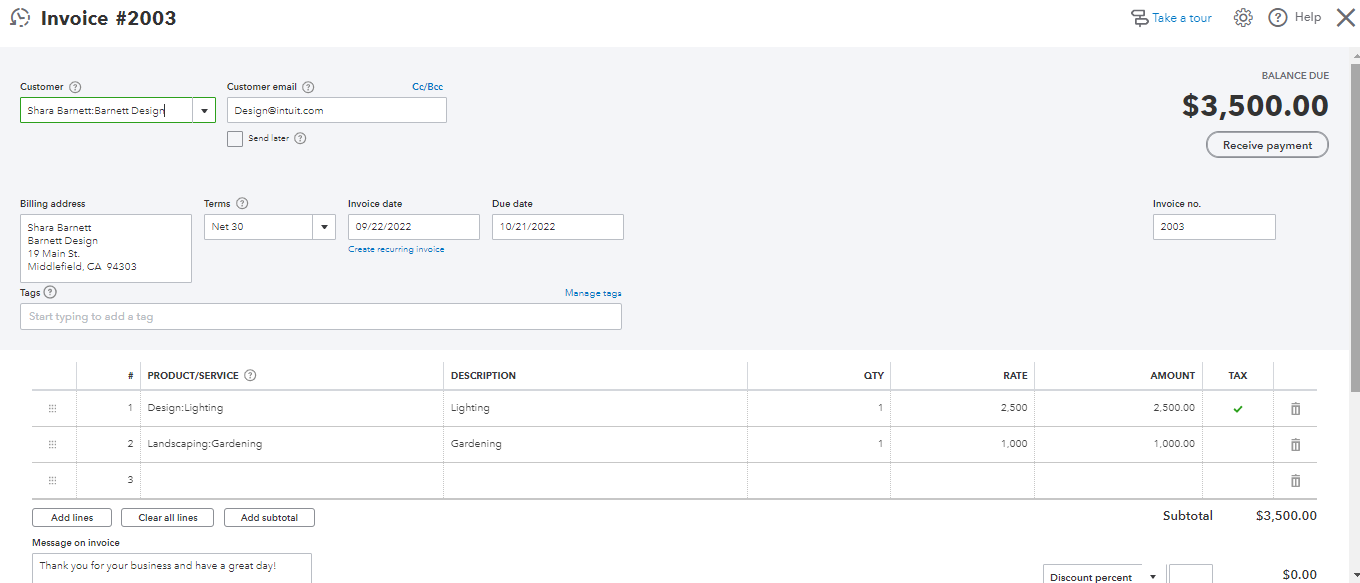Open the Discount percent dropdown
This screenshot has width=1360, height=583.
point(1152,577)
